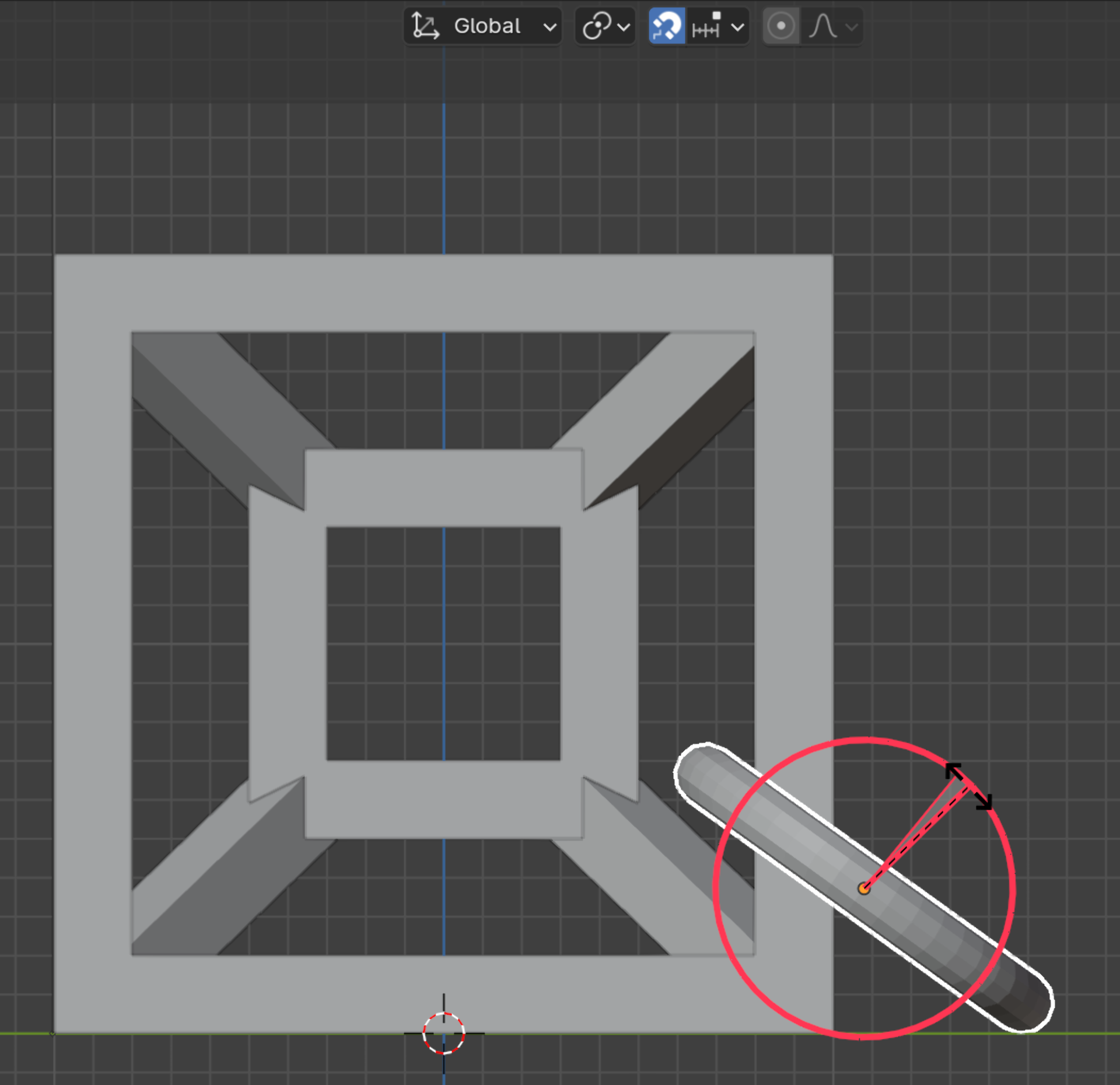This screenshot has width=1120, height=1085.
Task: Enable proportional editing circle toggle
Action: pos(780,26)
